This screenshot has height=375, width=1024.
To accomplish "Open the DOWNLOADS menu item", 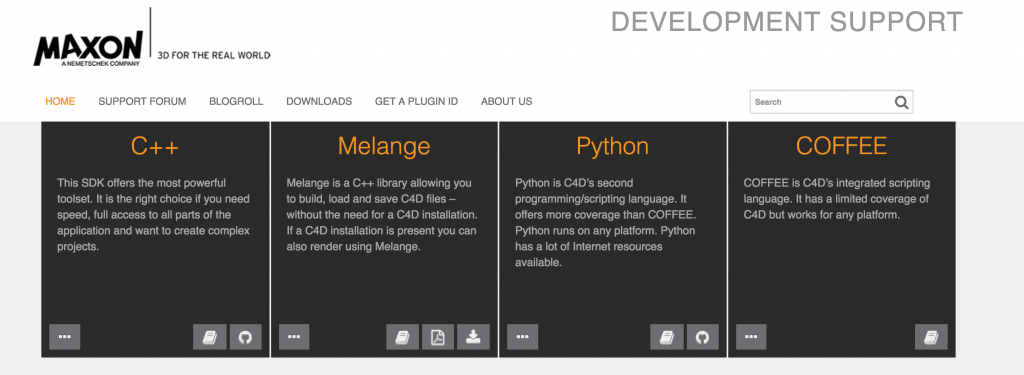I will click(x=319, y=101).
